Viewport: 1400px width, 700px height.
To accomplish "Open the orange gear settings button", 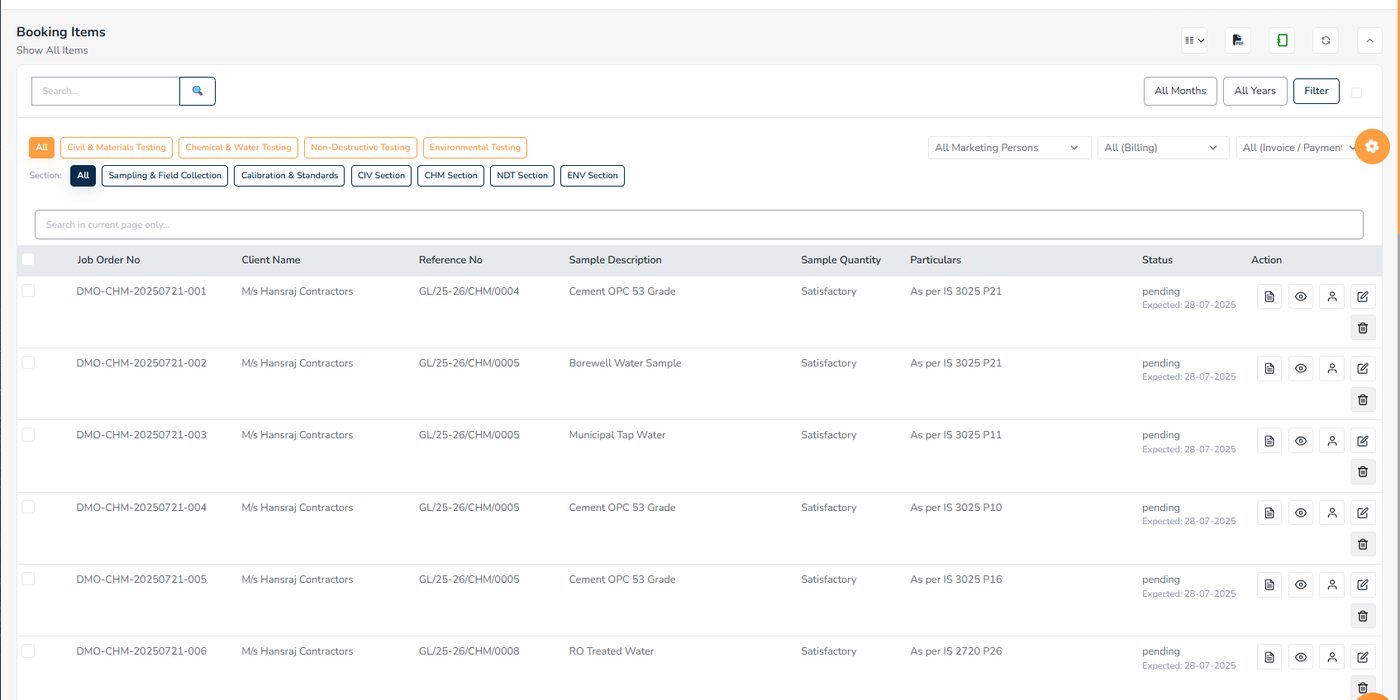I will click(x=1372, y=147).
